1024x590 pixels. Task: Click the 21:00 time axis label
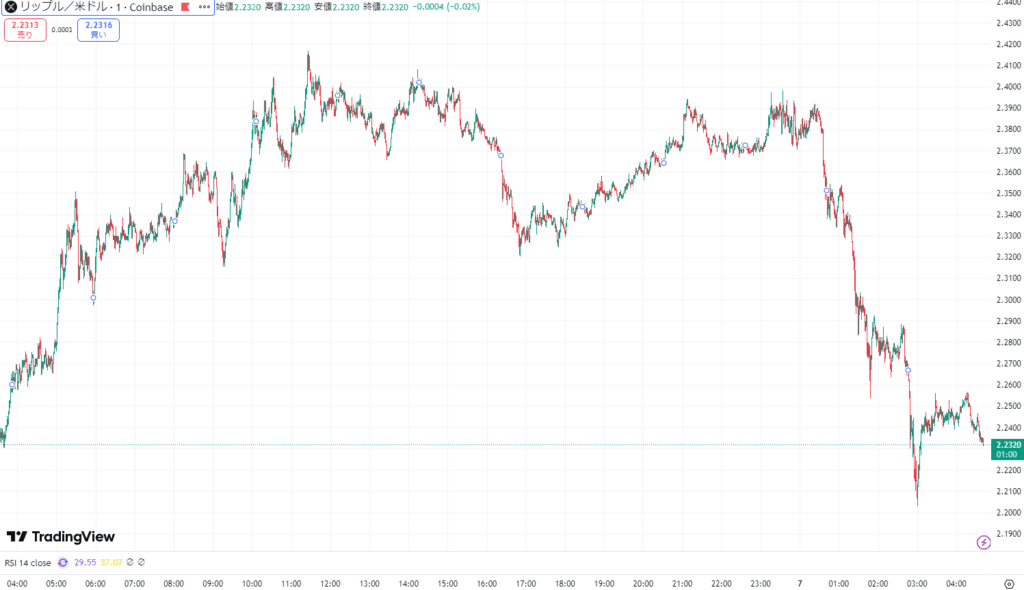click(682, 583)
